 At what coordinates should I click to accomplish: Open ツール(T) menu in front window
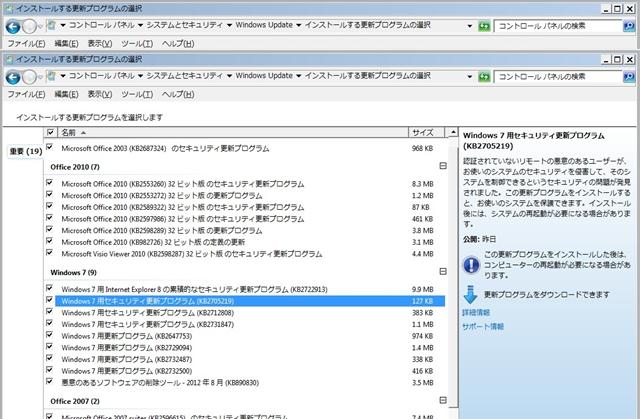pos(137,94)
